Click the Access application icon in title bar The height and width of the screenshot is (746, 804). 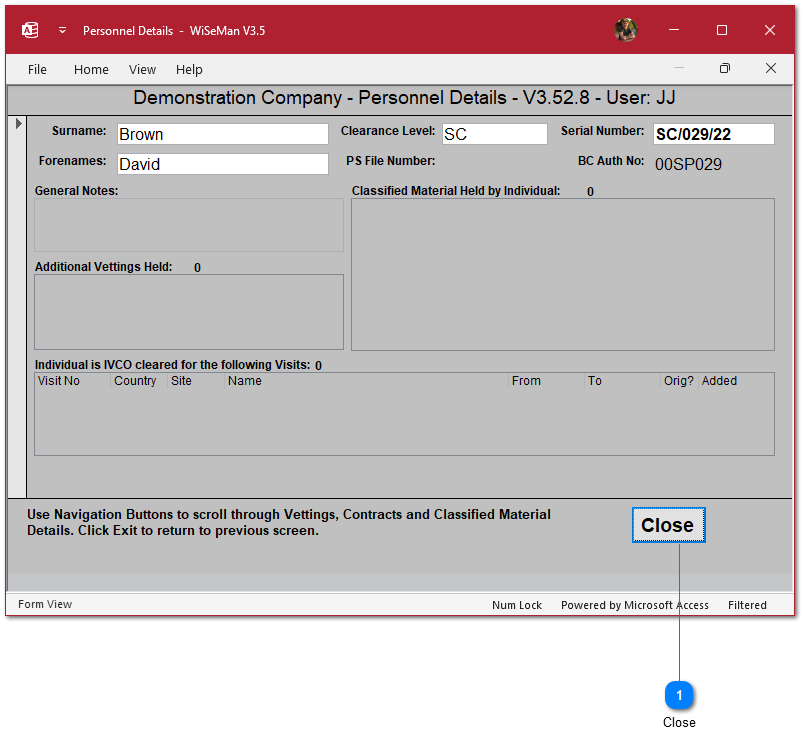click(x=30, y=30)
